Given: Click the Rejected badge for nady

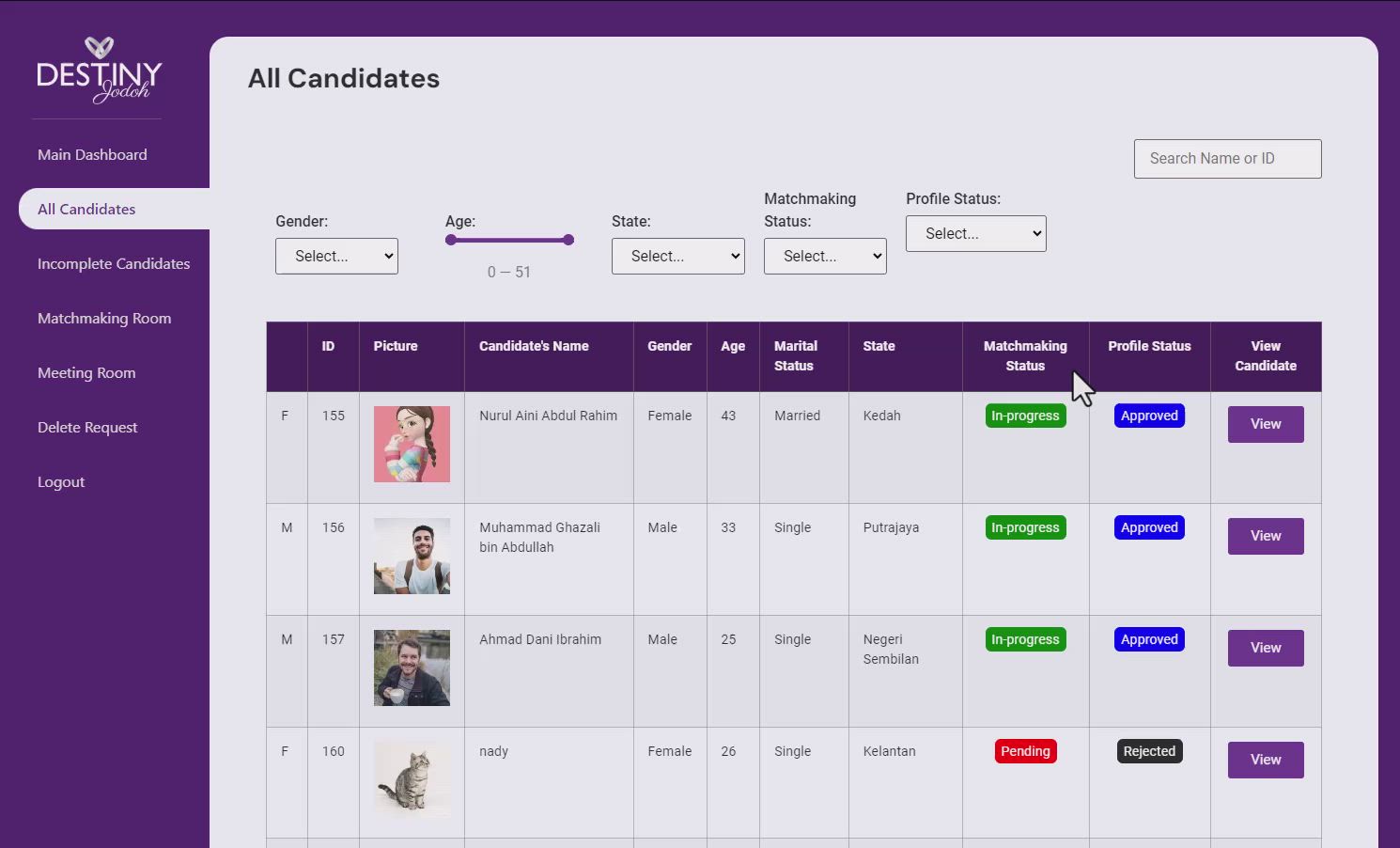Looking at the screenshot, I should (x=1149, y=751).
